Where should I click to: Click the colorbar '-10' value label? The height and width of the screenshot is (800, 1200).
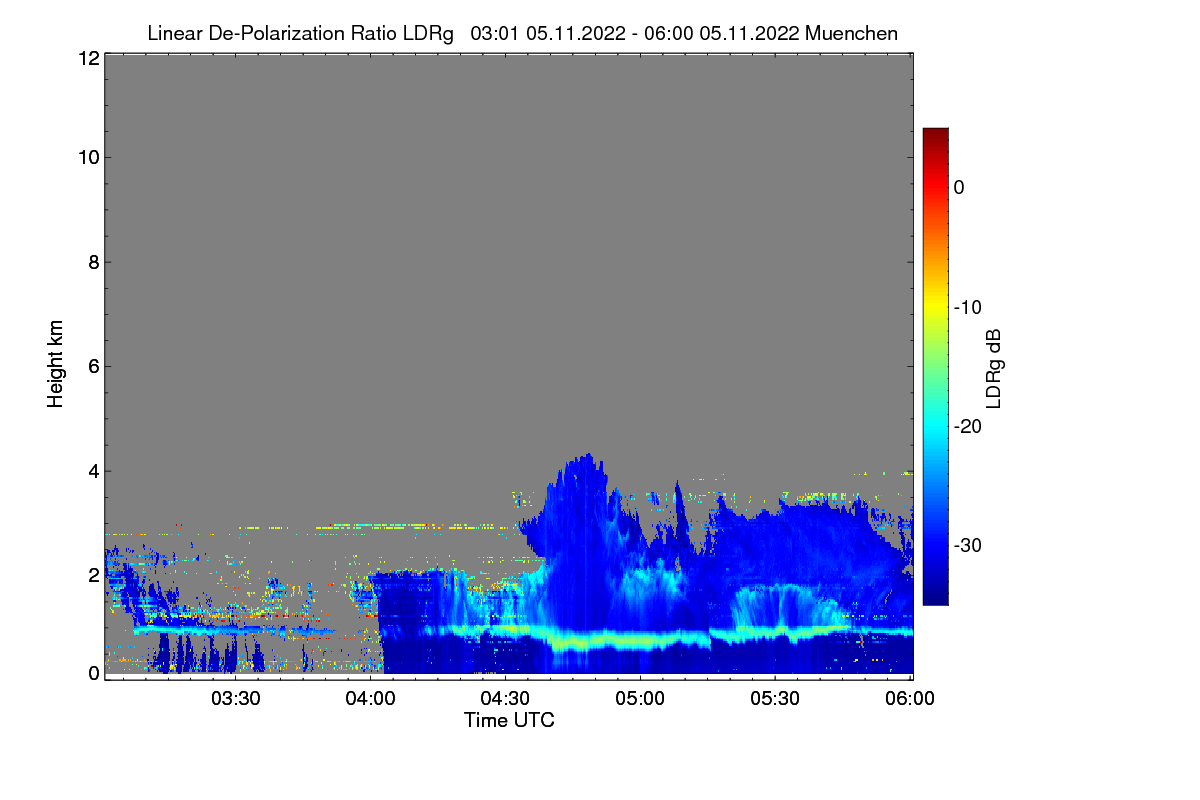pos(967,307)
